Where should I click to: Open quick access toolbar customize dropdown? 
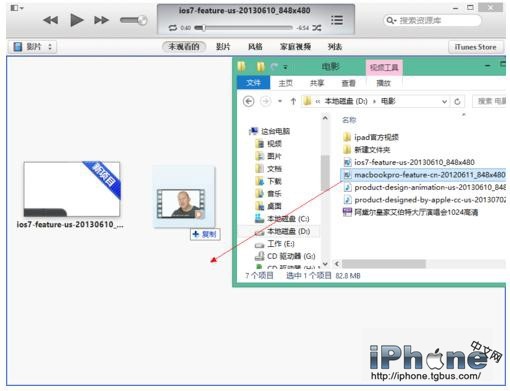[285, 67]
